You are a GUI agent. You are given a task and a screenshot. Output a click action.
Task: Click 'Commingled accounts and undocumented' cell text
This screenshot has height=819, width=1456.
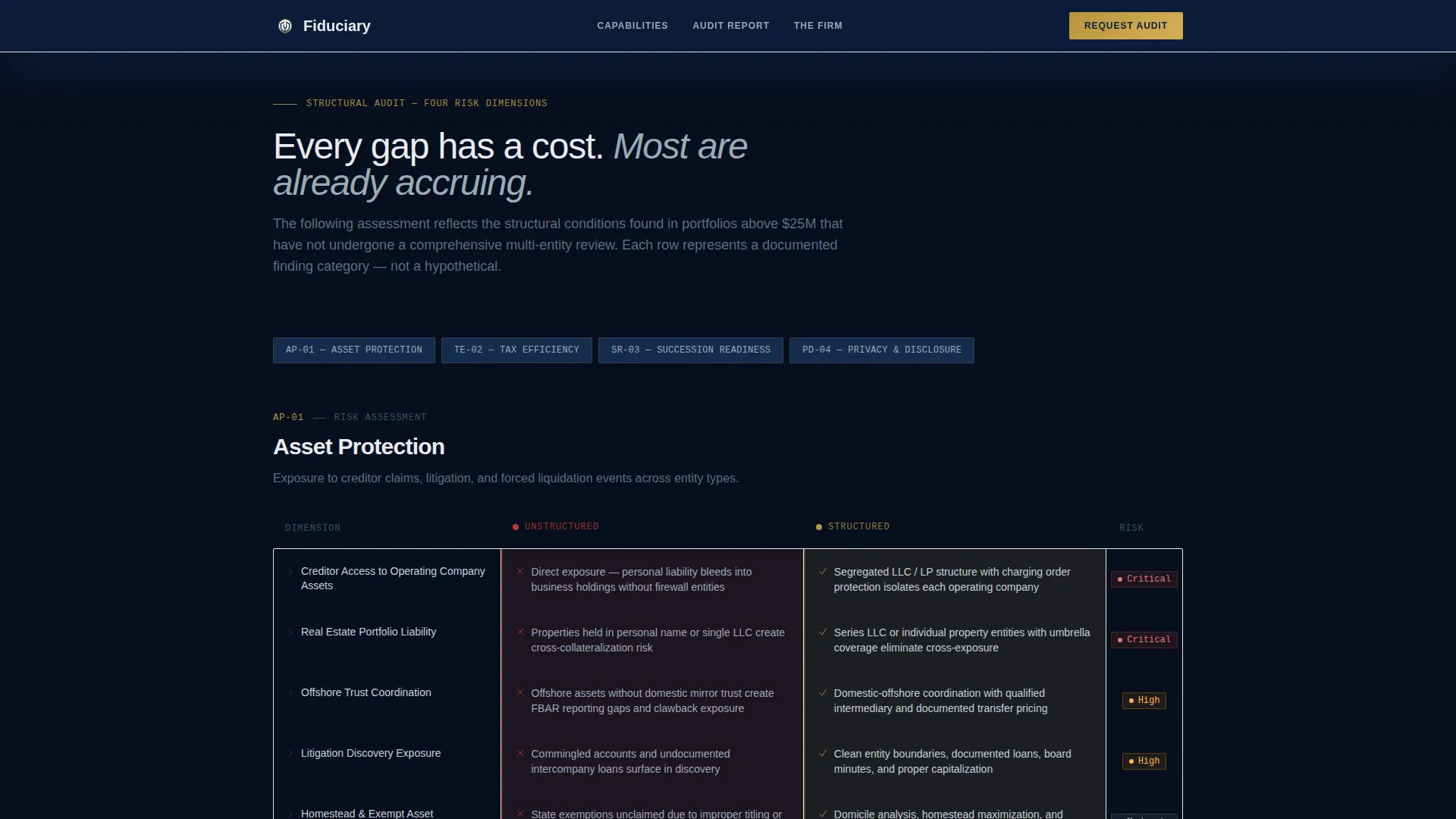coord(630,761)
